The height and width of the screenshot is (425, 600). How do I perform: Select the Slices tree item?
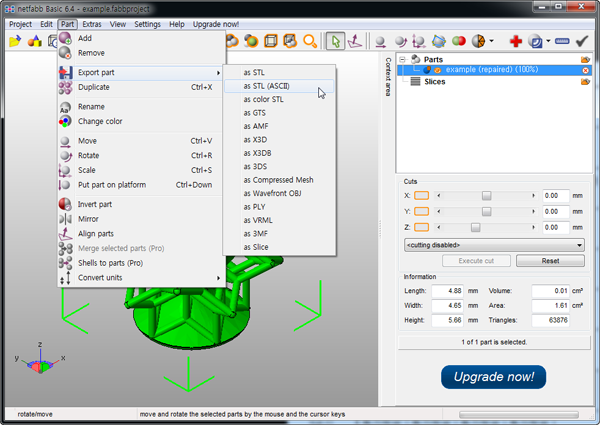coord(434,81)
